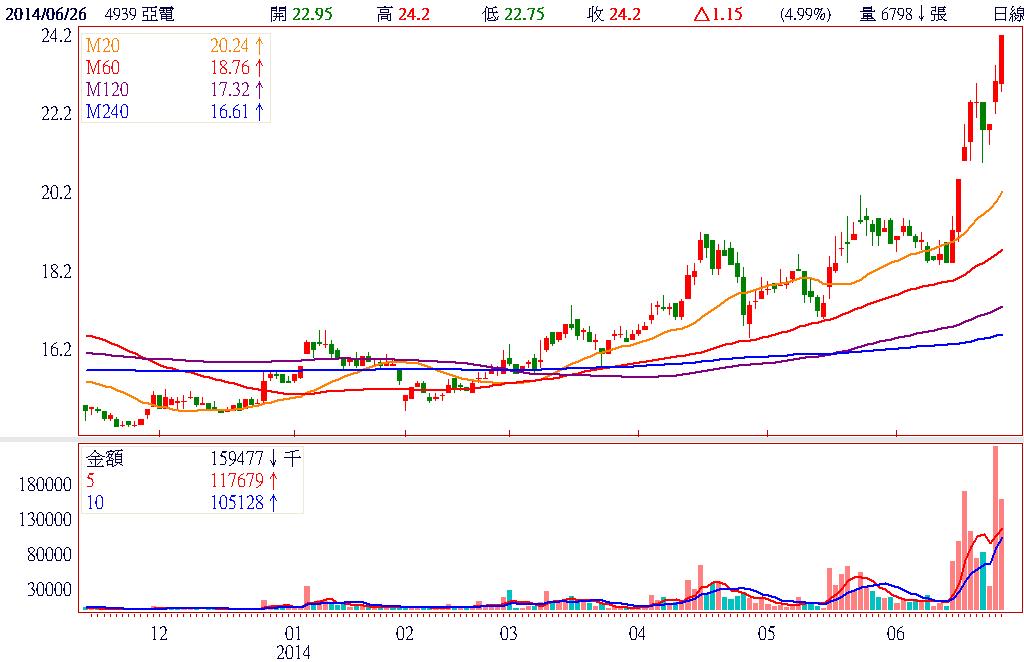Select the 5-day volume average 117679

238,481
